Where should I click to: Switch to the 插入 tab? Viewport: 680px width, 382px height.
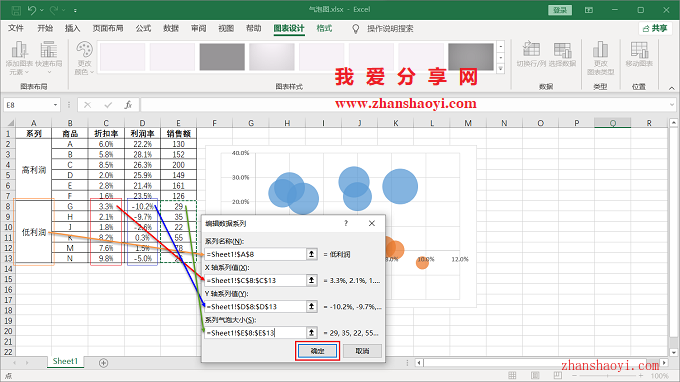pos(72,28)
